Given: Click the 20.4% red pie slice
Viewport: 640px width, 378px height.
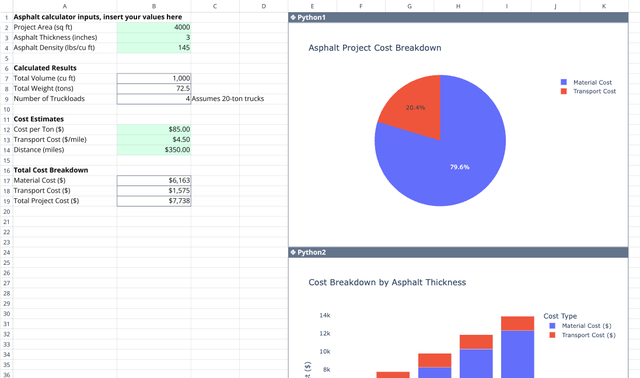Looking at the screenshot, I should (x=415, y=108).
